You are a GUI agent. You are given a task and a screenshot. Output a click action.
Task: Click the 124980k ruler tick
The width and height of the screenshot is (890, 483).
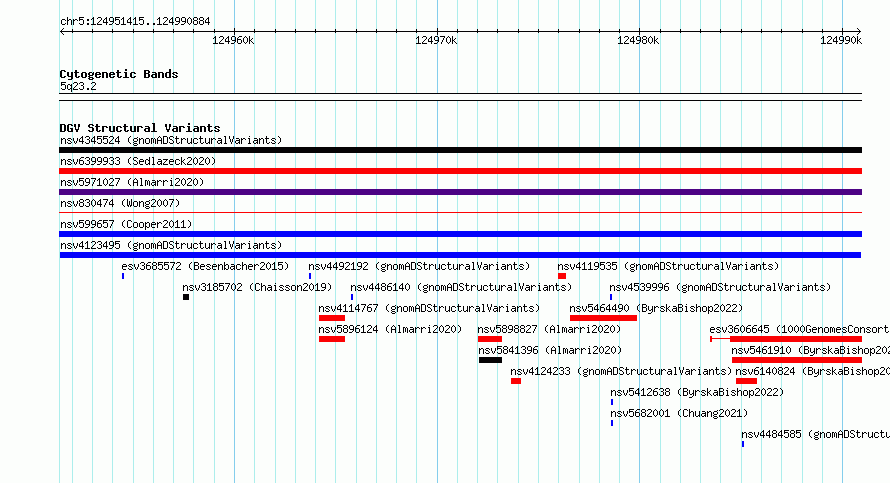pyautogui.click(x=639, y=40)
